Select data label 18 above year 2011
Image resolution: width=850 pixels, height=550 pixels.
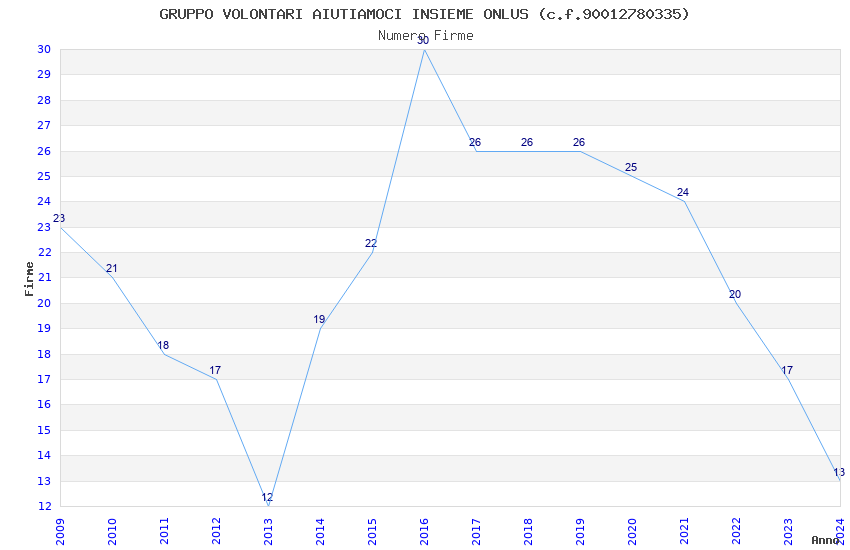tap(163, 345)
